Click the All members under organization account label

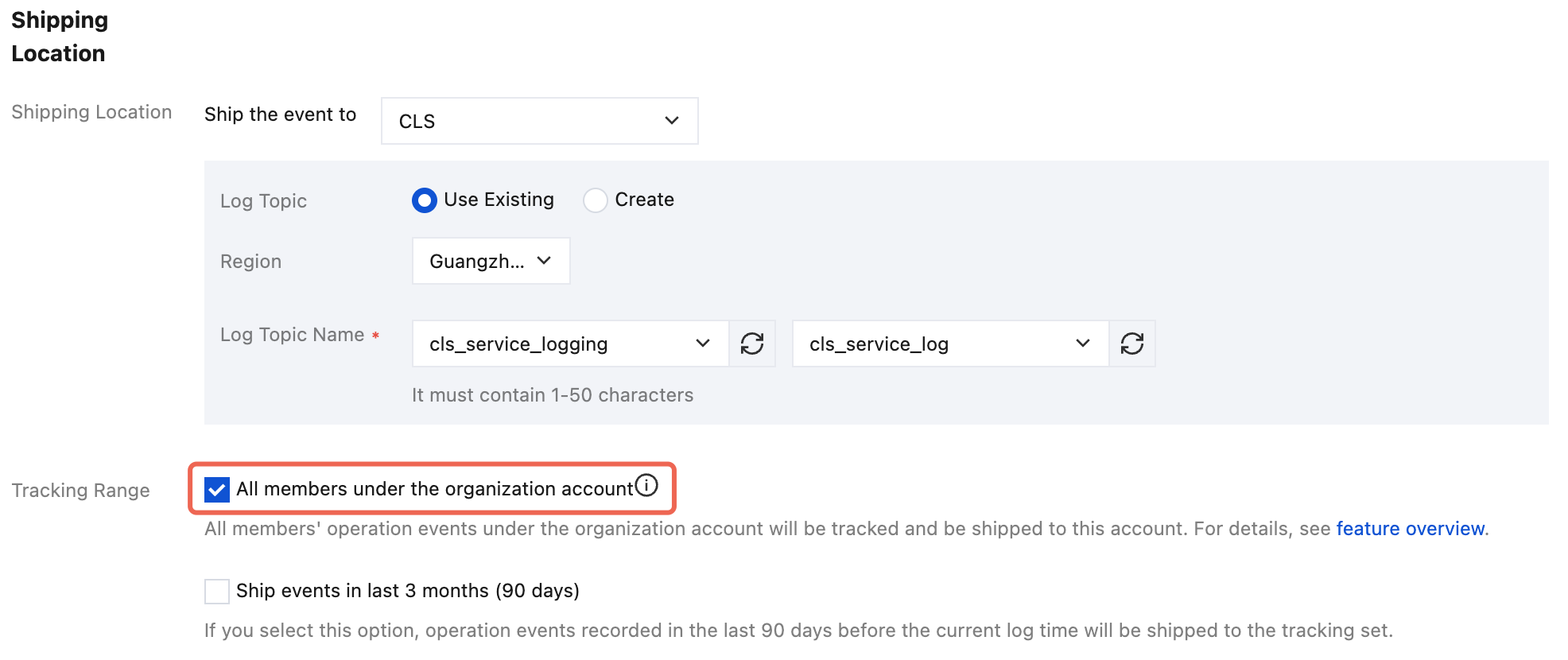pyautogui.click(x=434, y=489)
